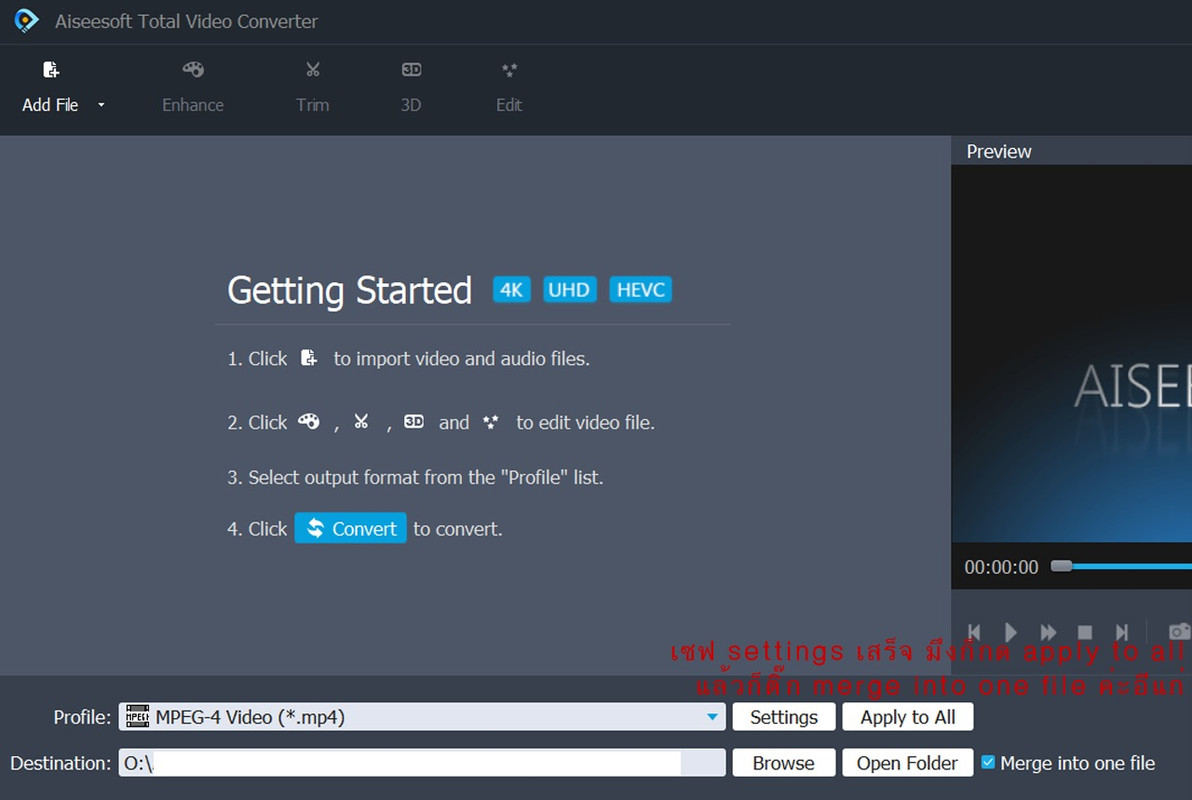
Task: Stop the preview playback
Action: tap(1085, 632)
